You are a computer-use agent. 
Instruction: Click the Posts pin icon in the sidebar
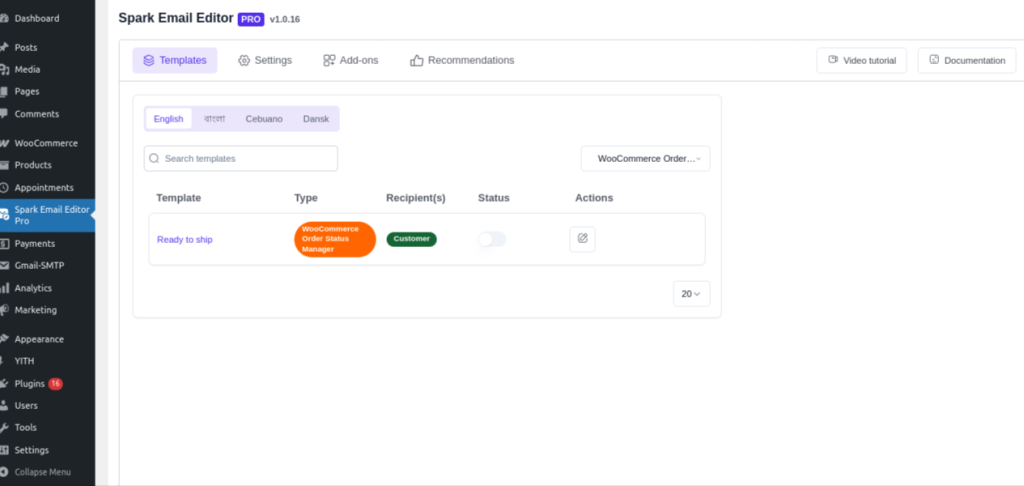(x=4, y=47)
